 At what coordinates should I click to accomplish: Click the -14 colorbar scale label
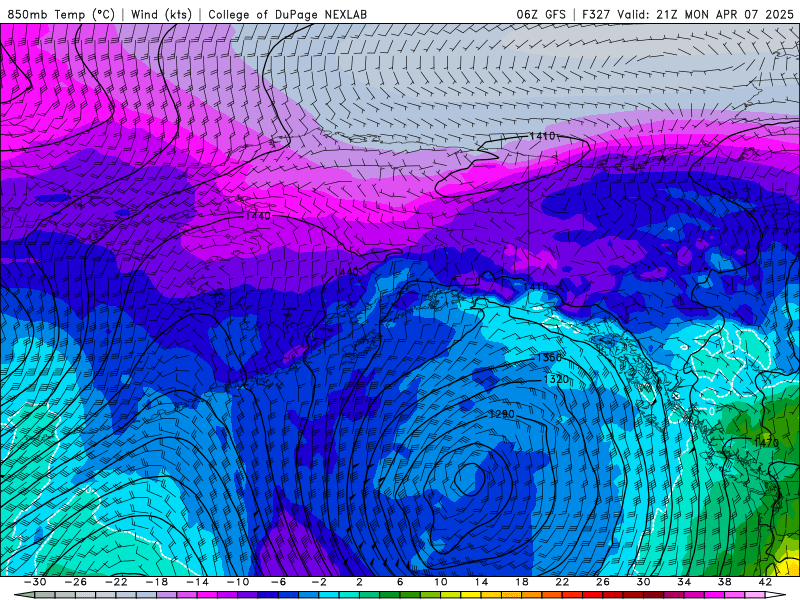pos(197,582)
